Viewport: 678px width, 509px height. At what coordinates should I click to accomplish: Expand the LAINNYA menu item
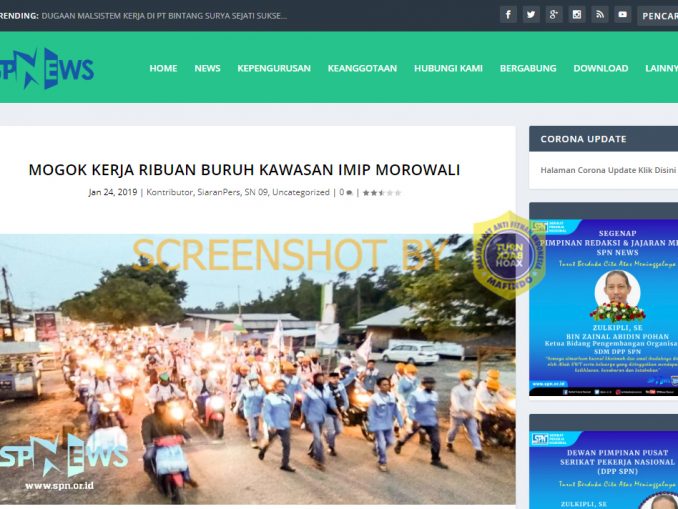(x=662, y=68)
